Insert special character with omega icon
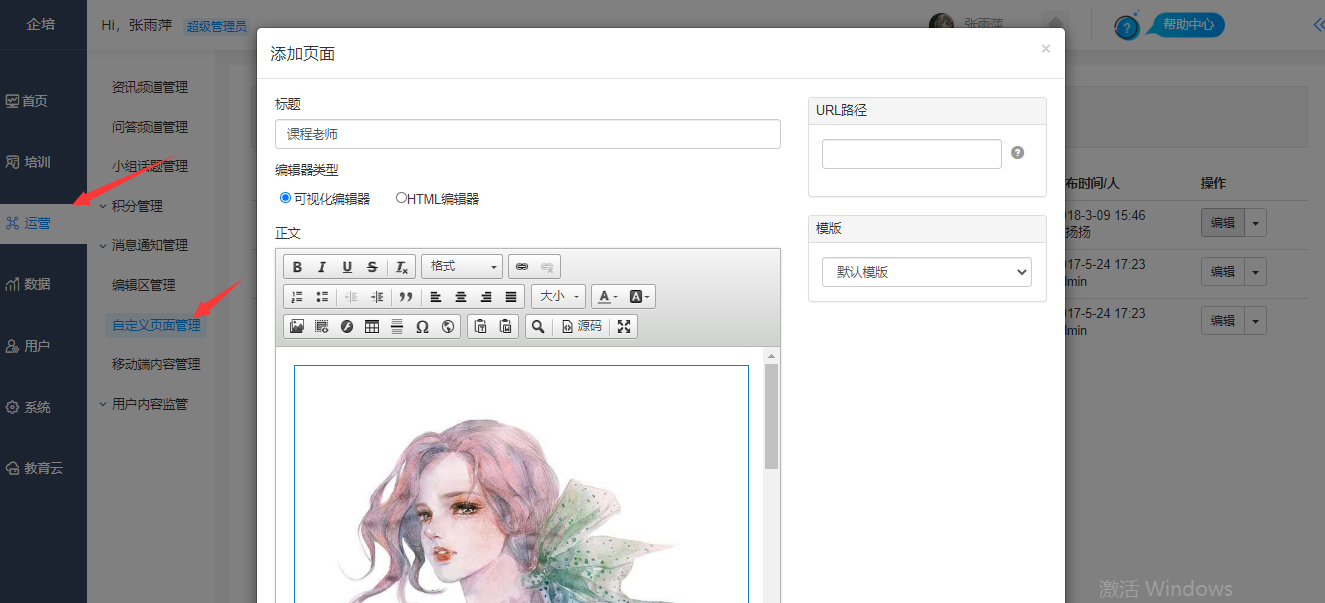The image size is (1325, 603). 422,326
